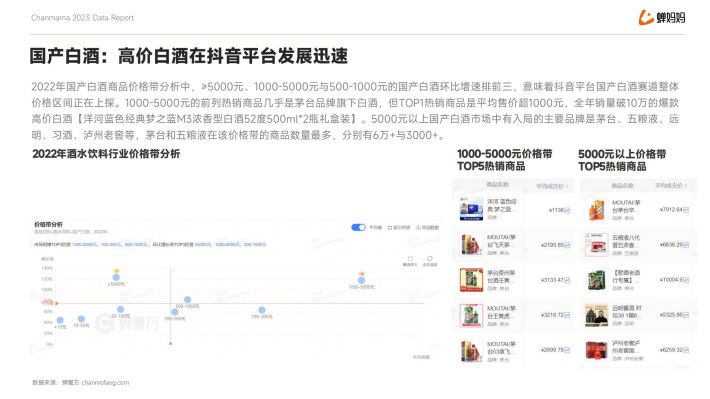Open the MOUTAI 茅台53度飞 product thumbnail
This screenshot has height=399, width=710.
pos(471,351)
